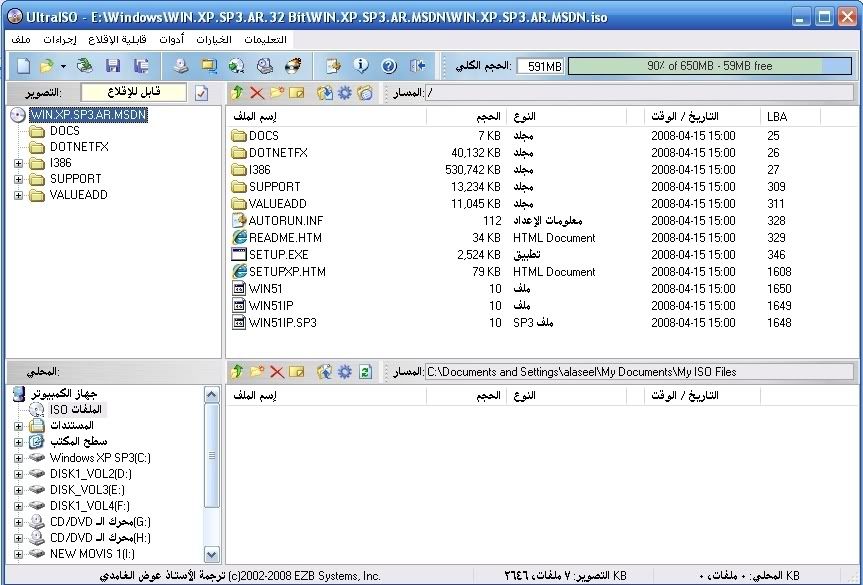The height and width of the screenshot is (585, 863).
Task: Click the local tree vertical scrollbar thumb
Action: pos(211,456)
